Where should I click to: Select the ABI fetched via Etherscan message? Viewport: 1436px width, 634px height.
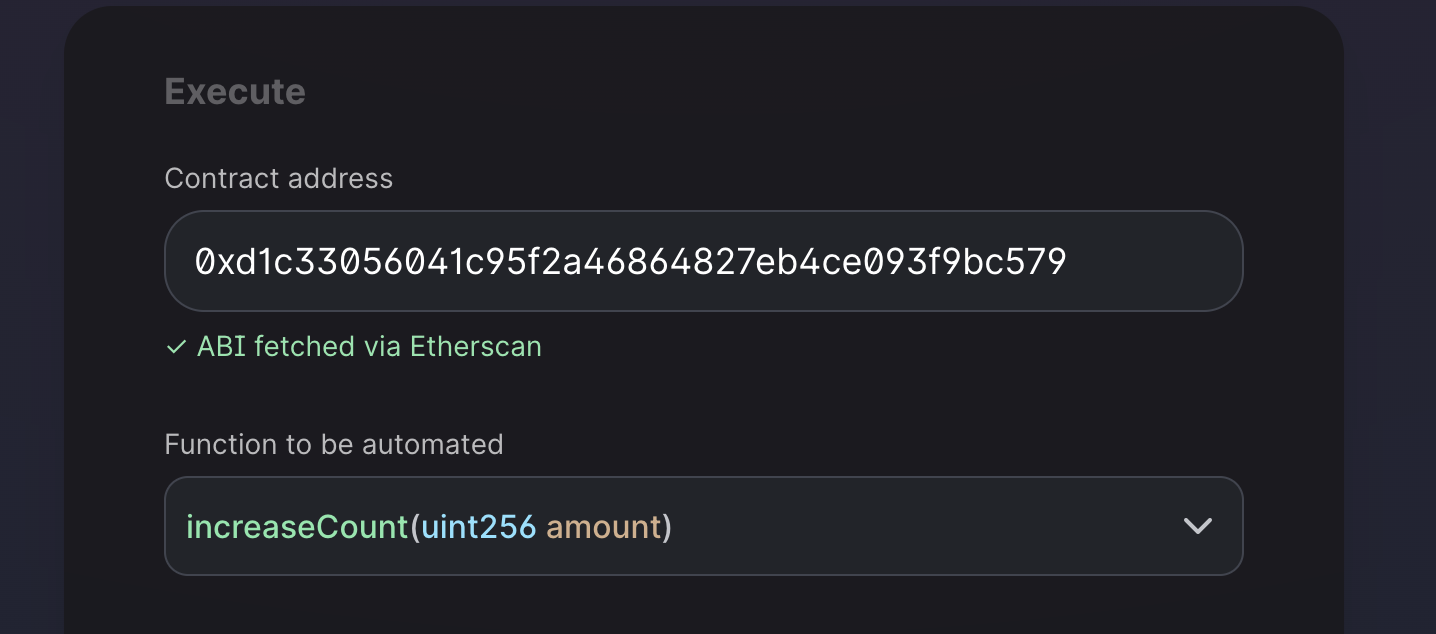coord(354,347)
